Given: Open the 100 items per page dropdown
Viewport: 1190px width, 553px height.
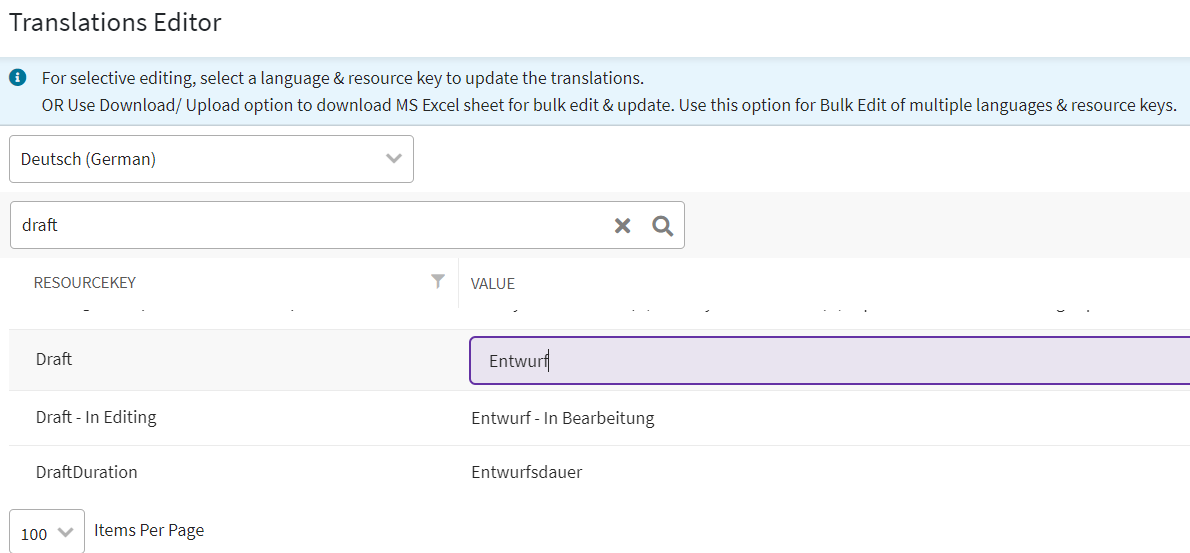Looking at the screenshot, I should (x=46, y=533).
